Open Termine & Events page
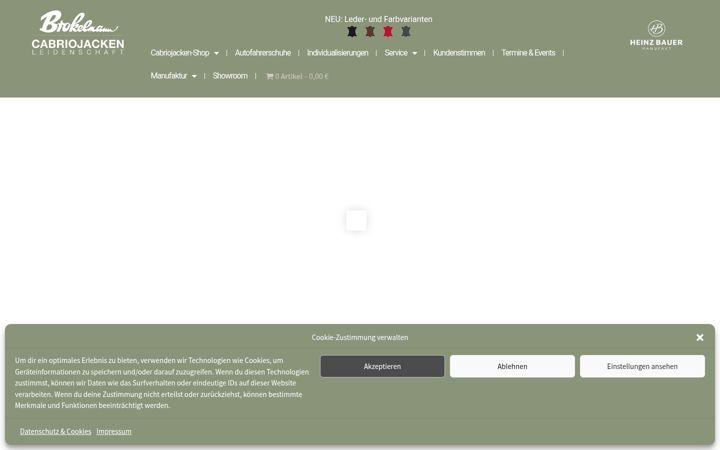The width and height of the screenshot is (720, 450). coord(528,53)
